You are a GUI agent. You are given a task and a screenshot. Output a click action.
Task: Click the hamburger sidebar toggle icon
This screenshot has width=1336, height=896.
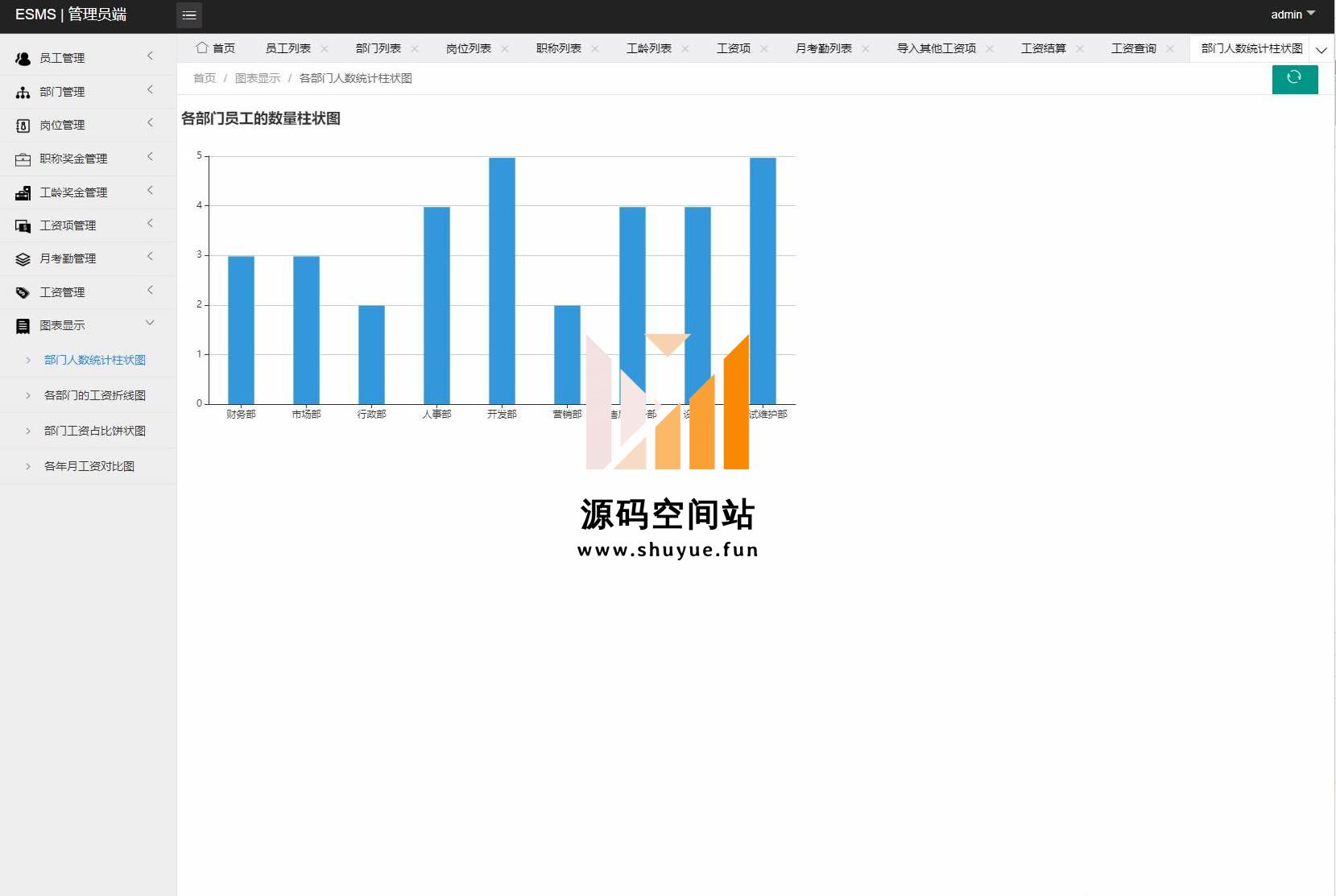[188, 15]
